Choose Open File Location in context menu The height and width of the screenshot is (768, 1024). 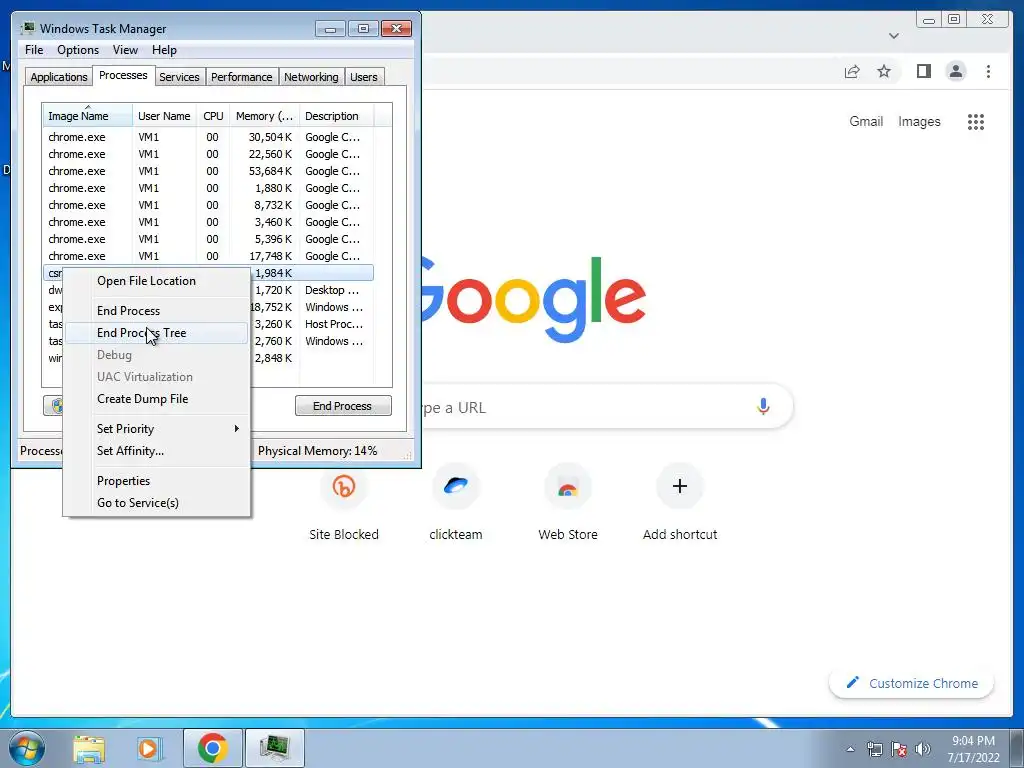tap(157, 281)
